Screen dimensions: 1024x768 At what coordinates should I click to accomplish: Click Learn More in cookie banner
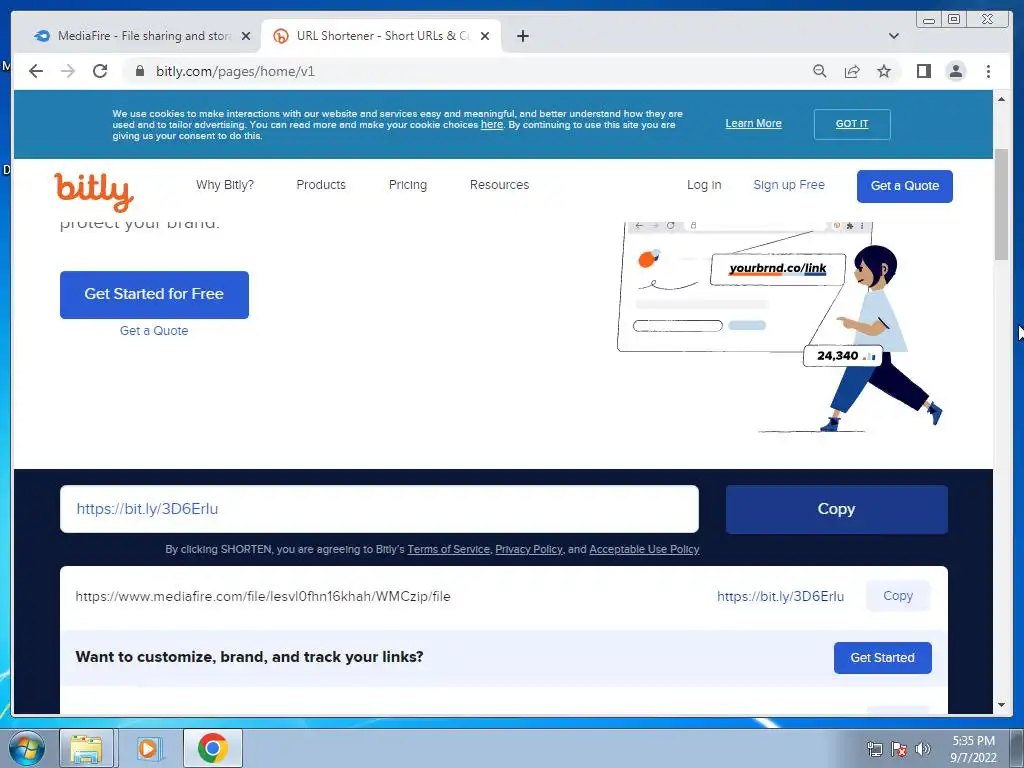(x=753, y=123)
